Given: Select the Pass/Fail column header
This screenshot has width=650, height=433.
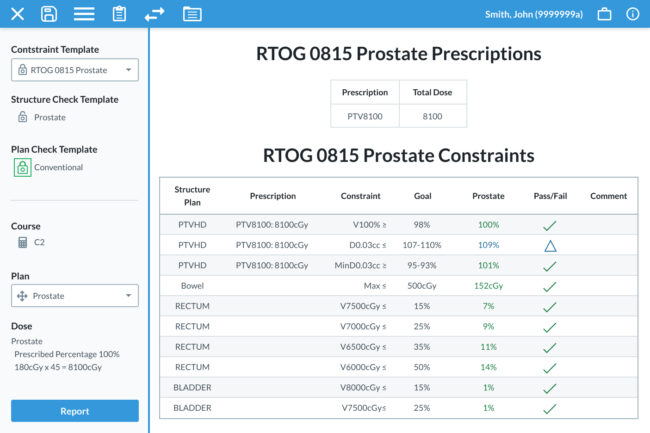Looking at the screenshot, I should click(x=549, y=196).
